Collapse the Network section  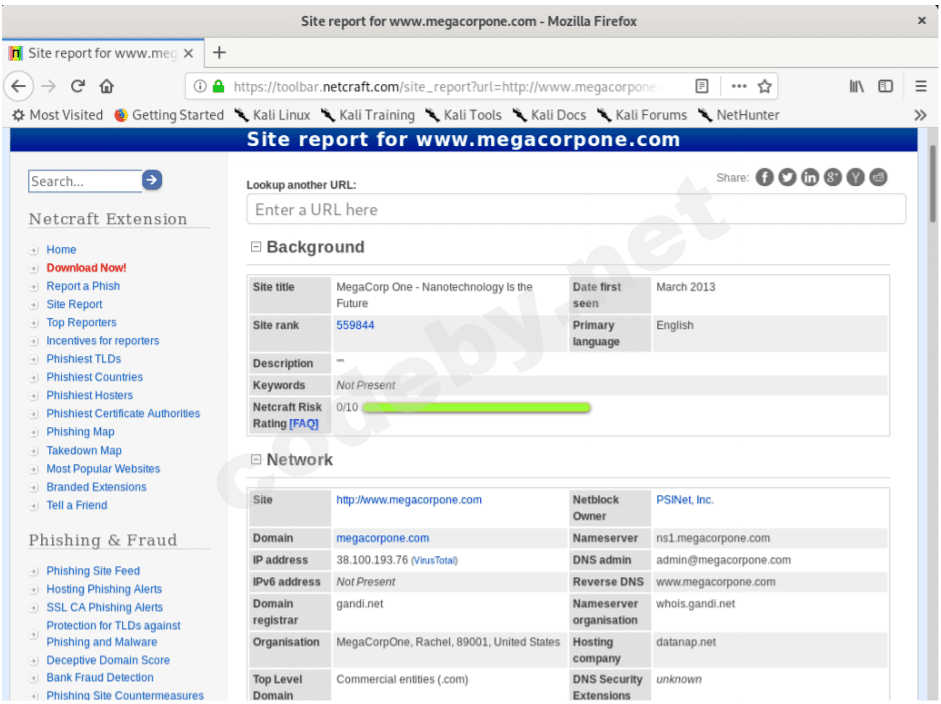point(256,459)
